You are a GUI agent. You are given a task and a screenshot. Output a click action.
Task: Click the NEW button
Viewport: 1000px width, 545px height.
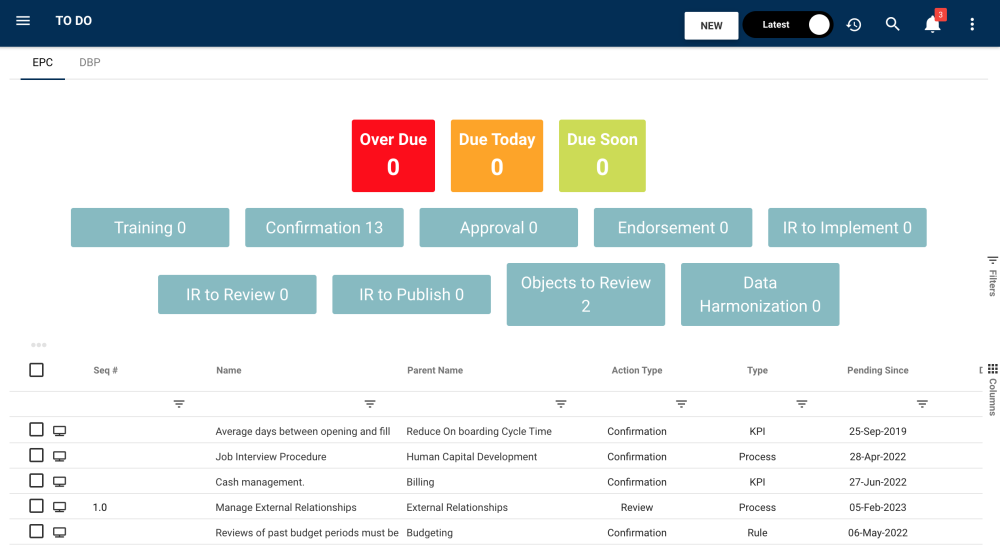(x=711, y=25)
